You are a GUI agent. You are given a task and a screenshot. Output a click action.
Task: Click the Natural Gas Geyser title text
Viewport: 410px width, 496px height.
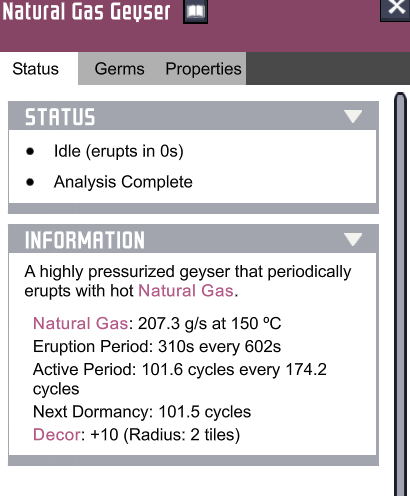pos(86,11)
